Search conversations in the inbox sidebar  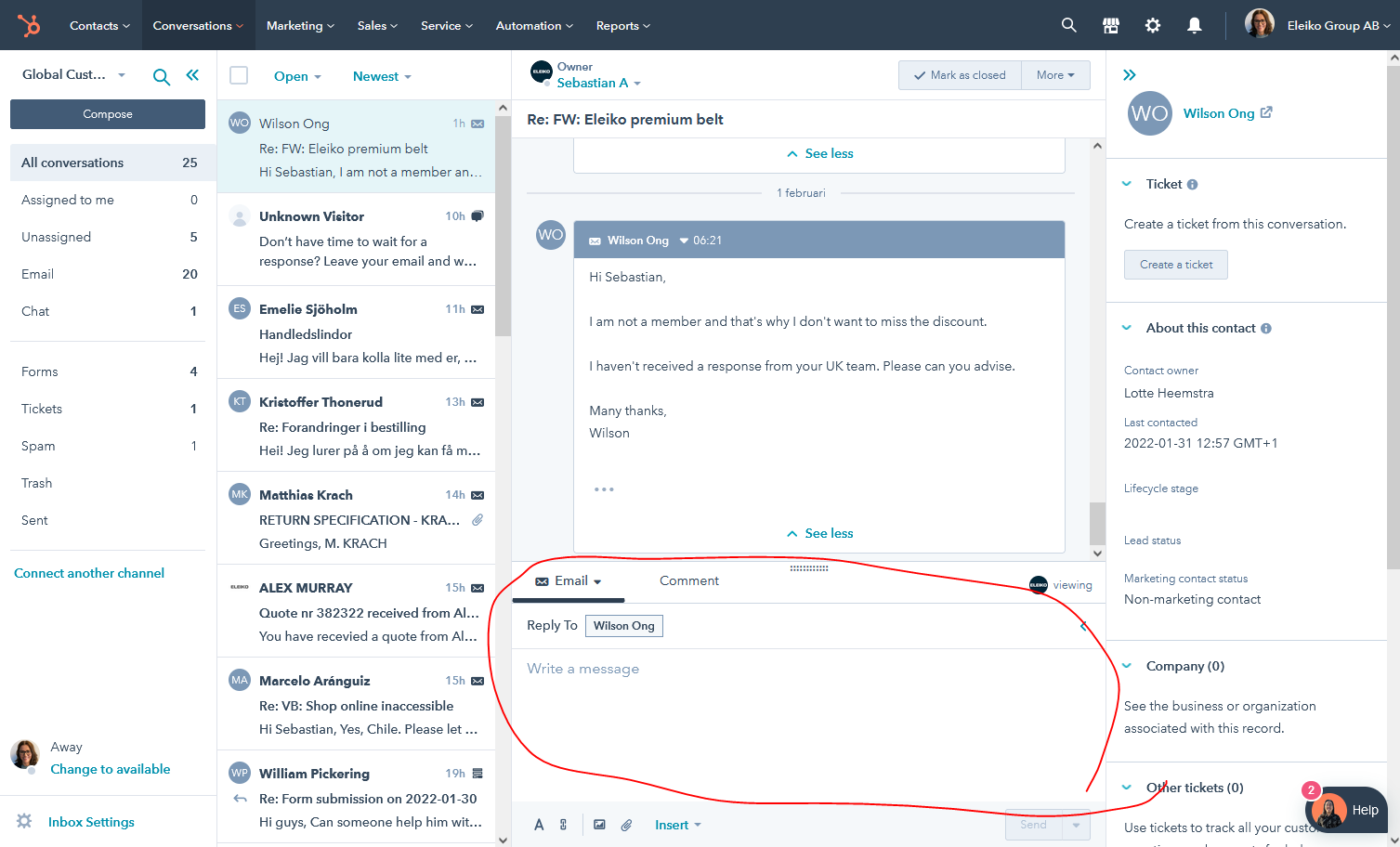click(162, 77)
